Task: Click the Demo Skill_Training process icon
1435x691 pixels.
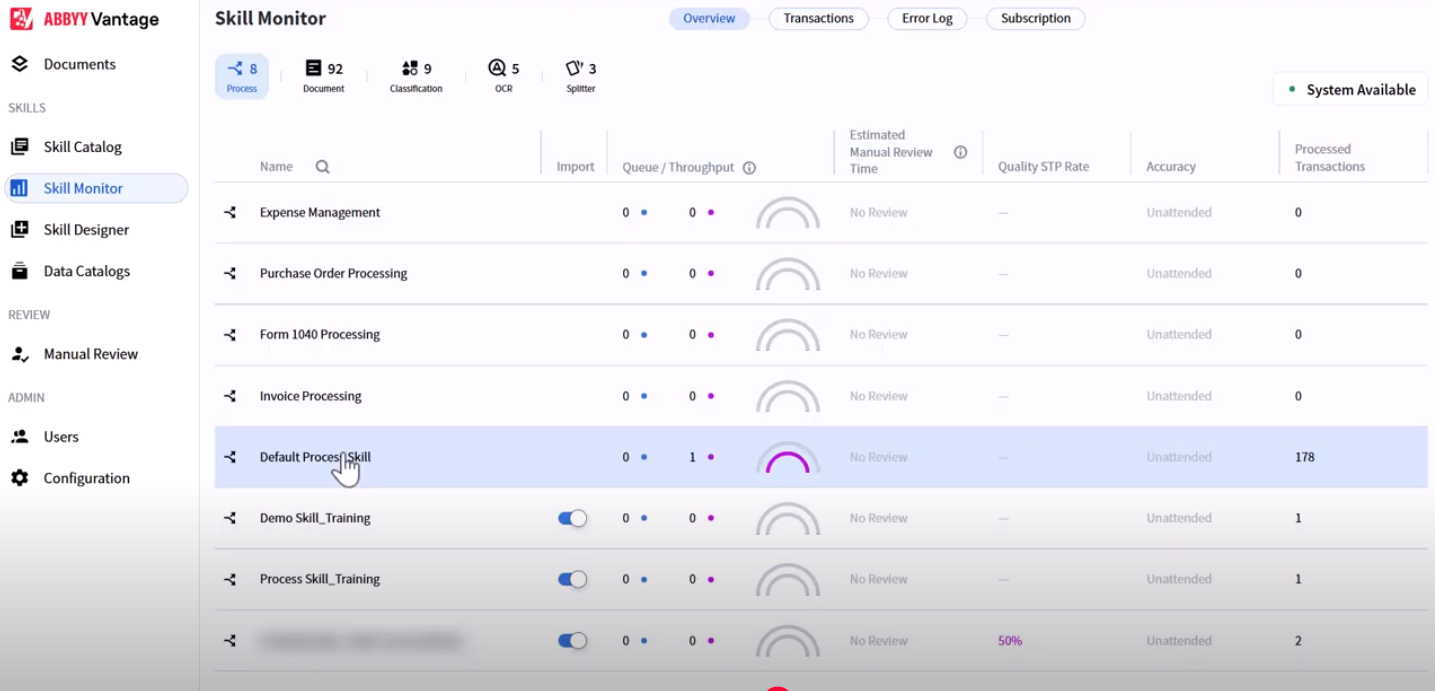Action: (x=230, y=518)
